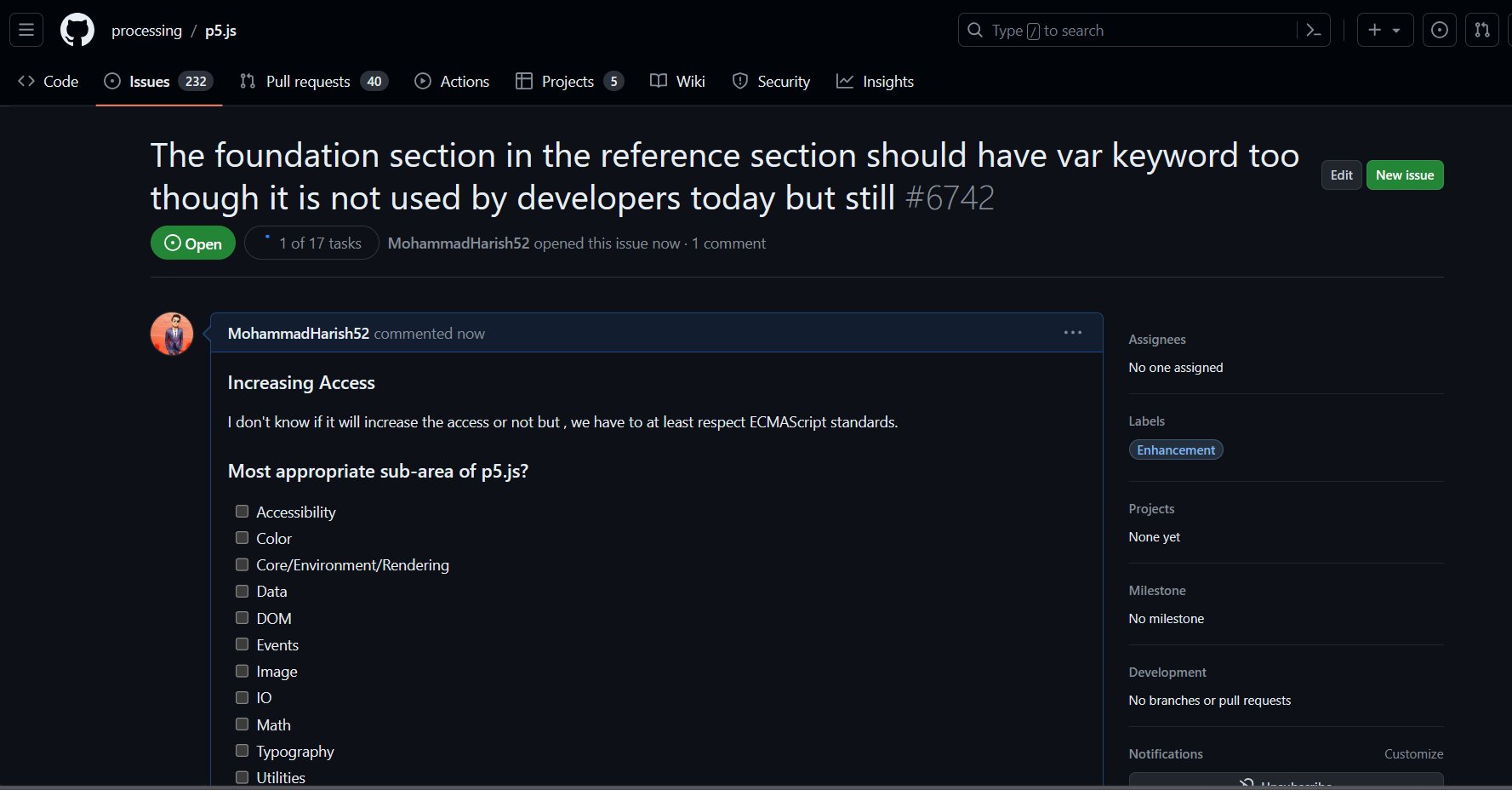This screenshot has height=790, width=1512.
Task: Click the green New issue button
Action: [x=1405, y=175]
